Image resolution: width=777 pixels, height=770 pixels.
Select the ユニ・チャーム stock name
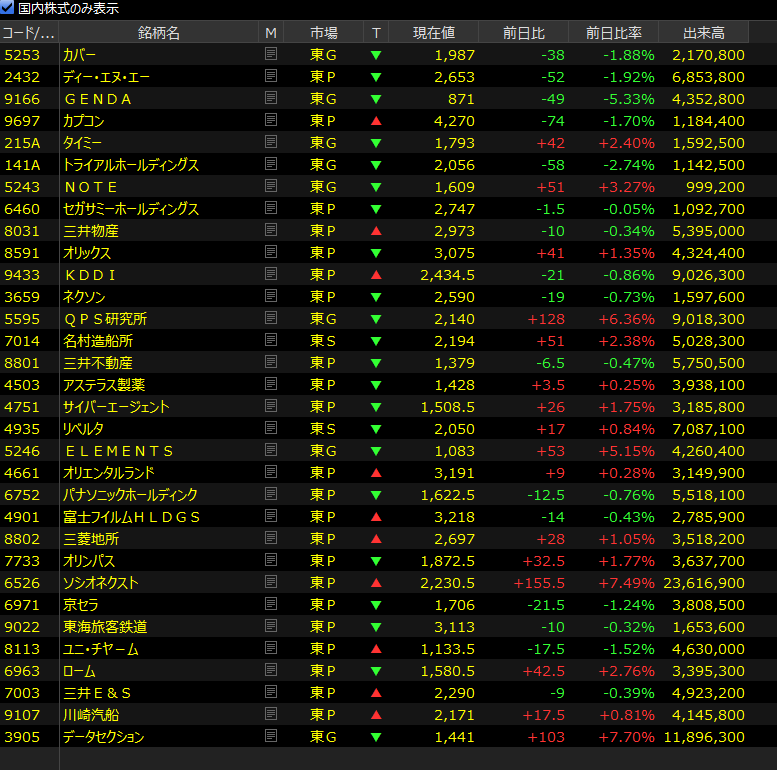(101, 649)
